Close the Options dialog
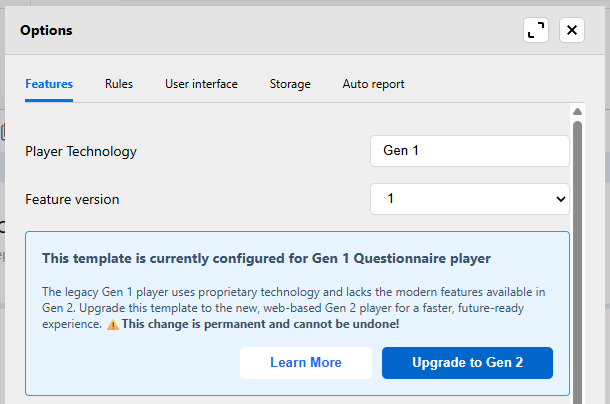 click(572, 30)
